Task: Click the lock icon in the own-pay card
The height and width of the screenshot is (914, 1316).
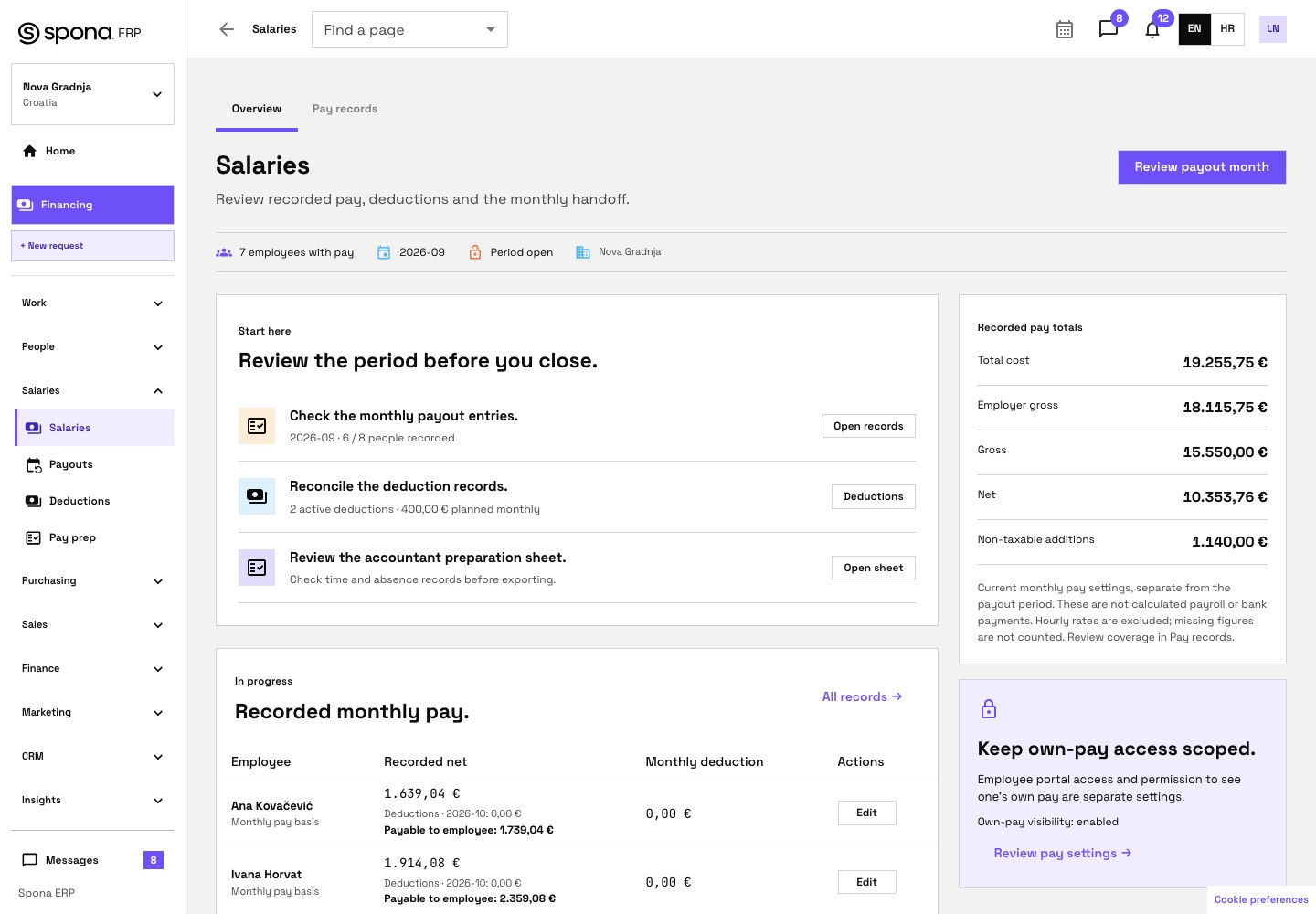Action: coord(989,709)
